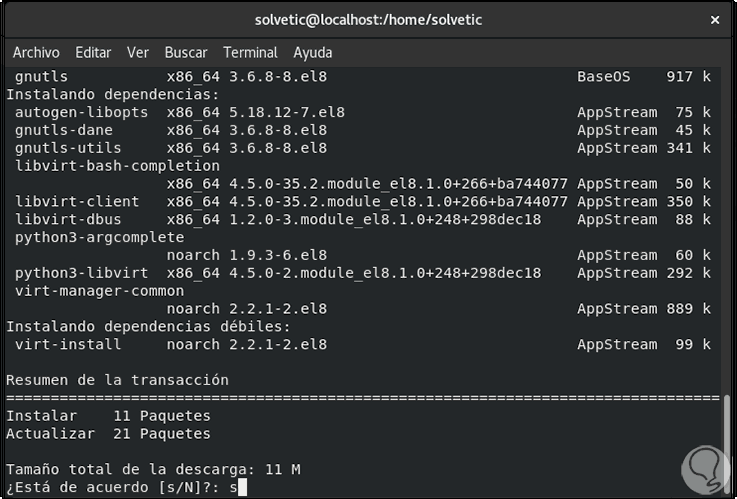Click the 'Actualizar 21 Paquetes' line
The width and height of the screenshot is (737, 499).
click(x=108, y=434)
